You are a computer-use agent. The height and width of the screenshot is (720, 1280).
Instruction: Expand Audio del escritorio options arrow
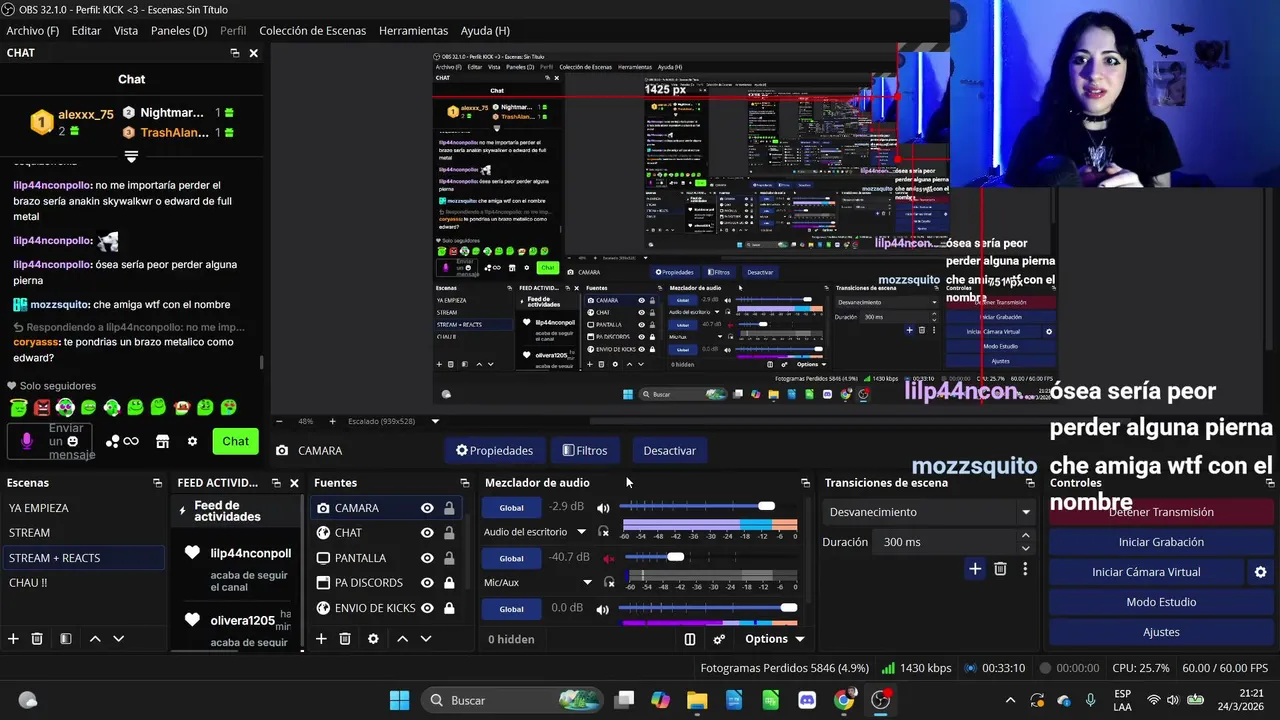click(x=581, y=532)
